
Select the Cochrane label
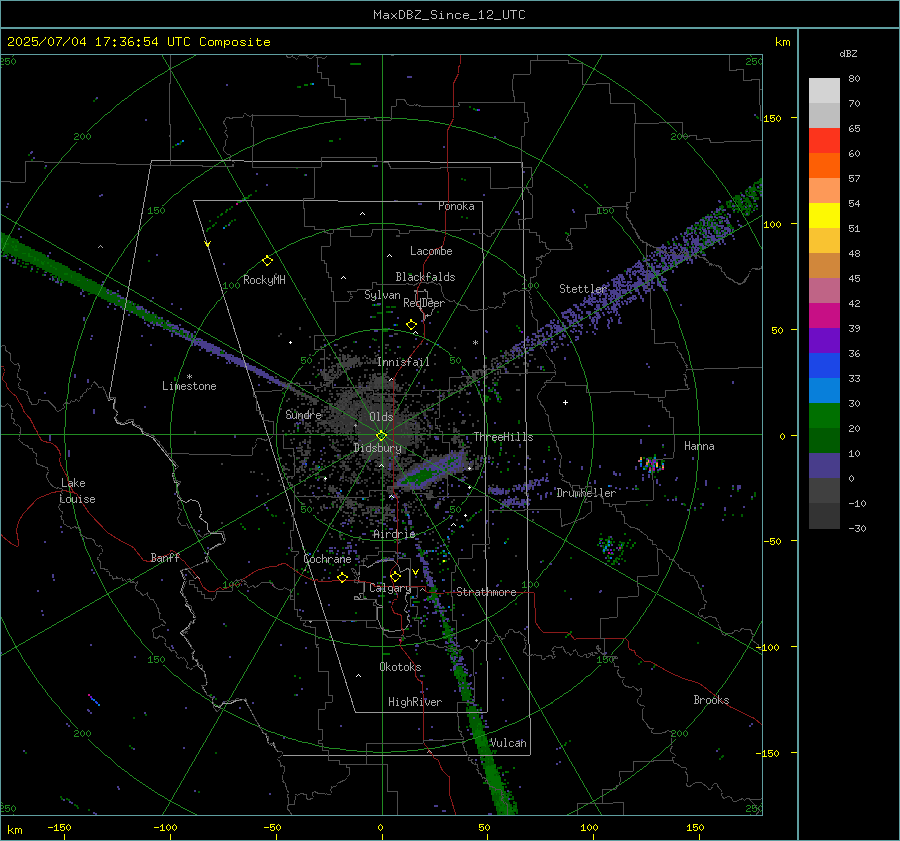coord(327,559)
